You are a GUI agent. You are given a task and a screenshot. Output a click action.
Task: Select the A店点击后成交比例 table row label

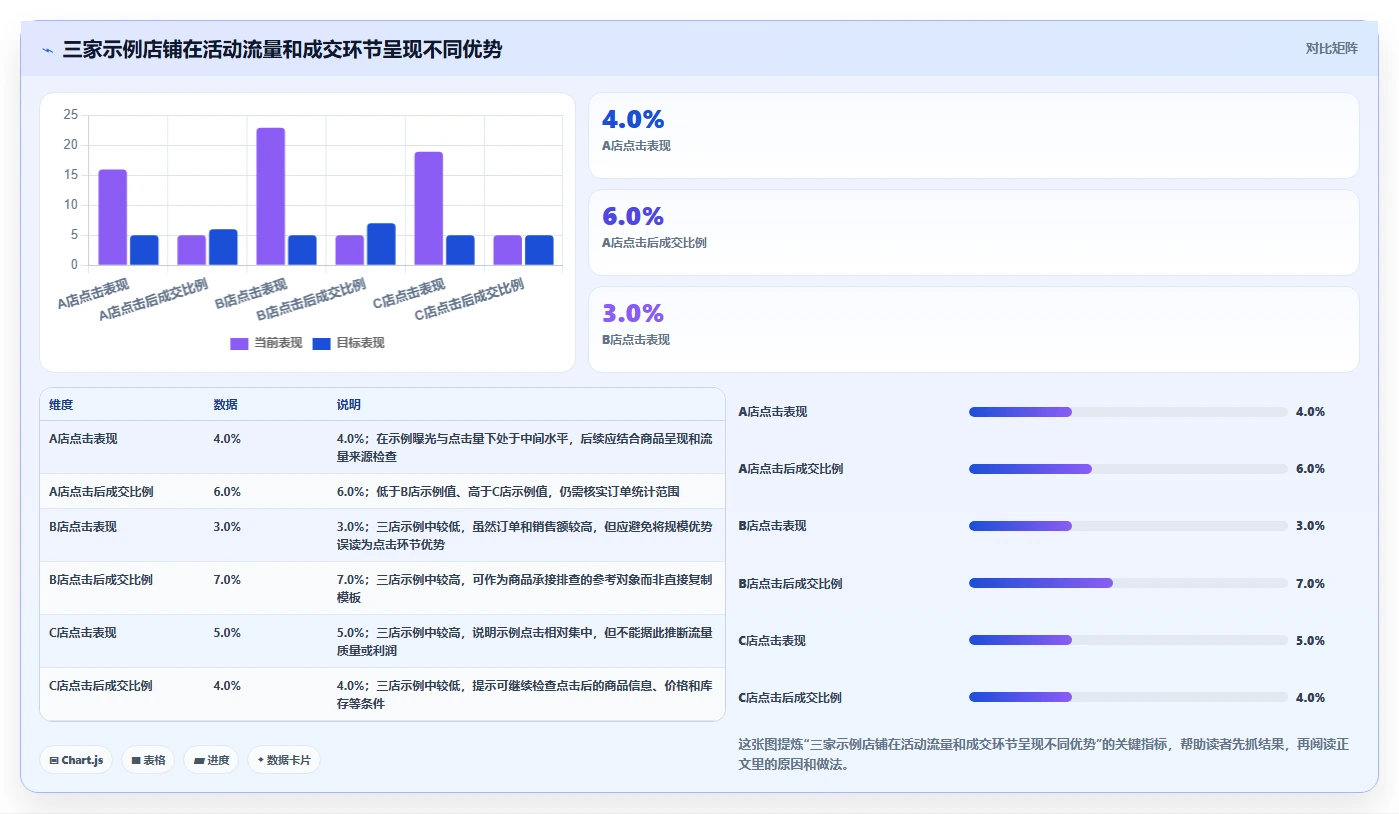click(x=101, y=492)
